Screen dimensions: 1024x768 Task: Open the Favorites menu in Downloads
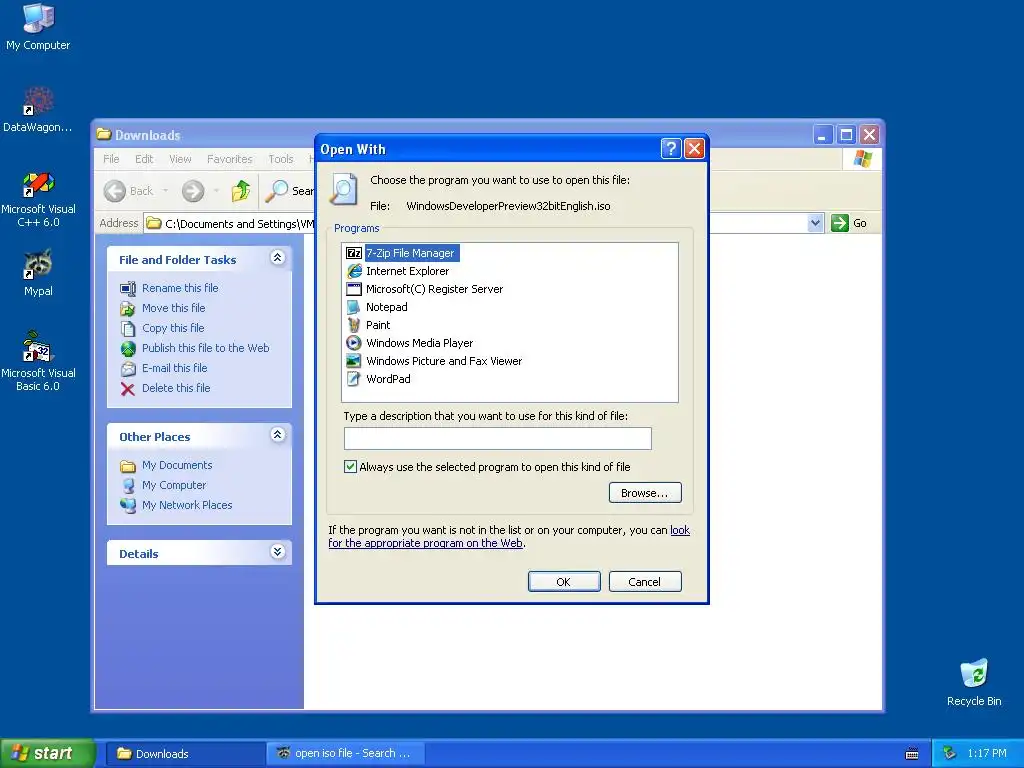point(229,159)
